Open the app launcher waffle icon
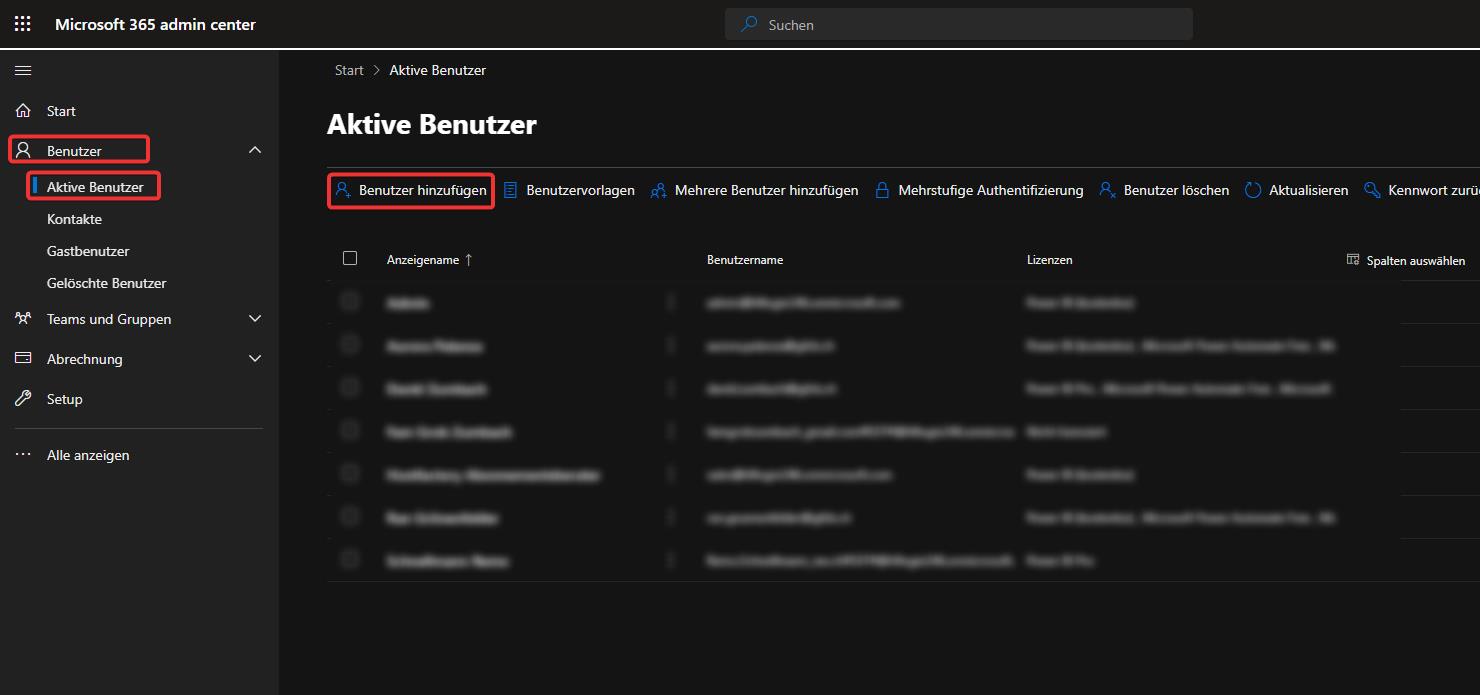 [23, 24]
